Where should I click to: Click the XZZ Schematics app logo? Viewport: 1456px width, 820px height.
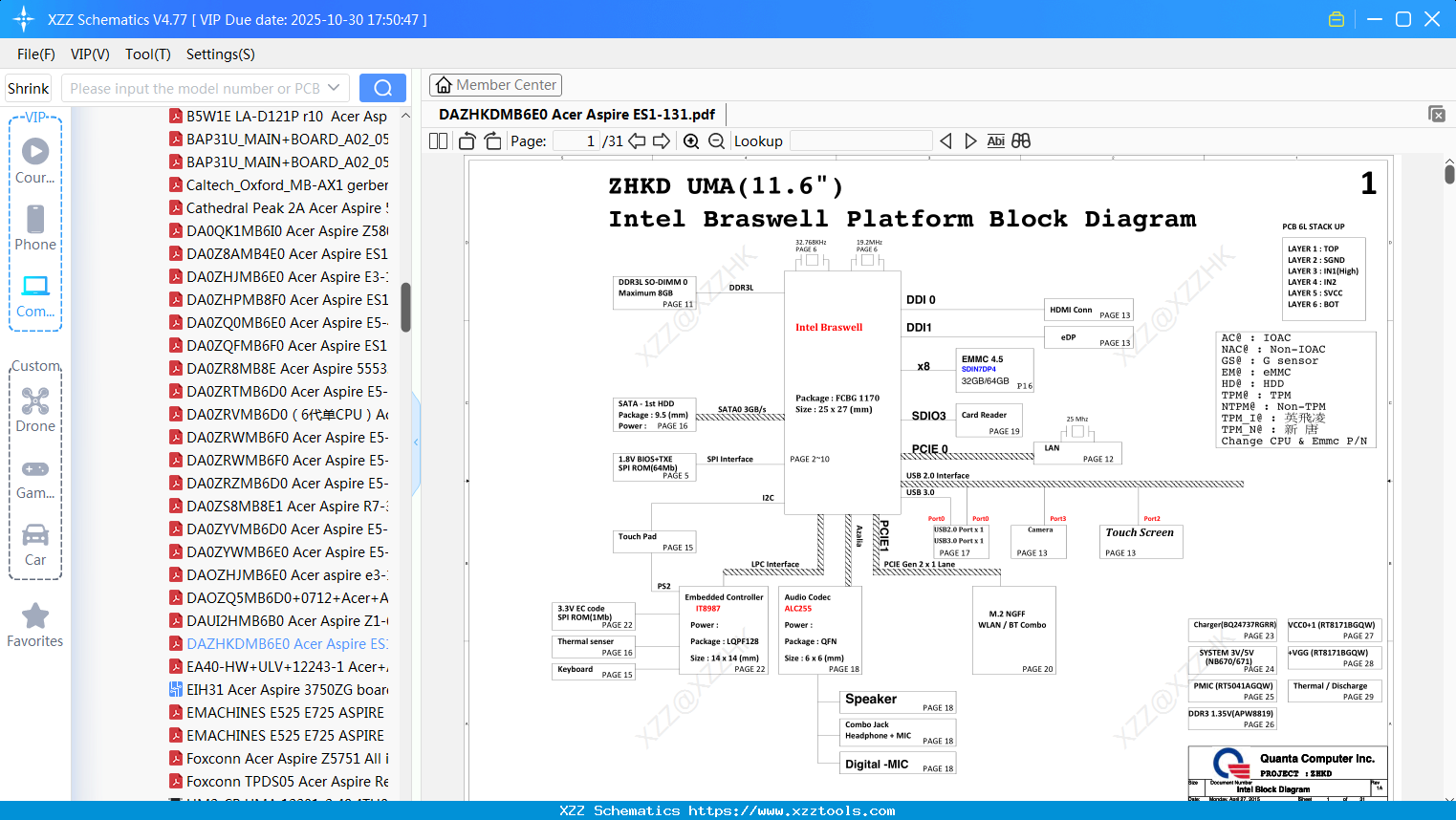tap(24, 19)
